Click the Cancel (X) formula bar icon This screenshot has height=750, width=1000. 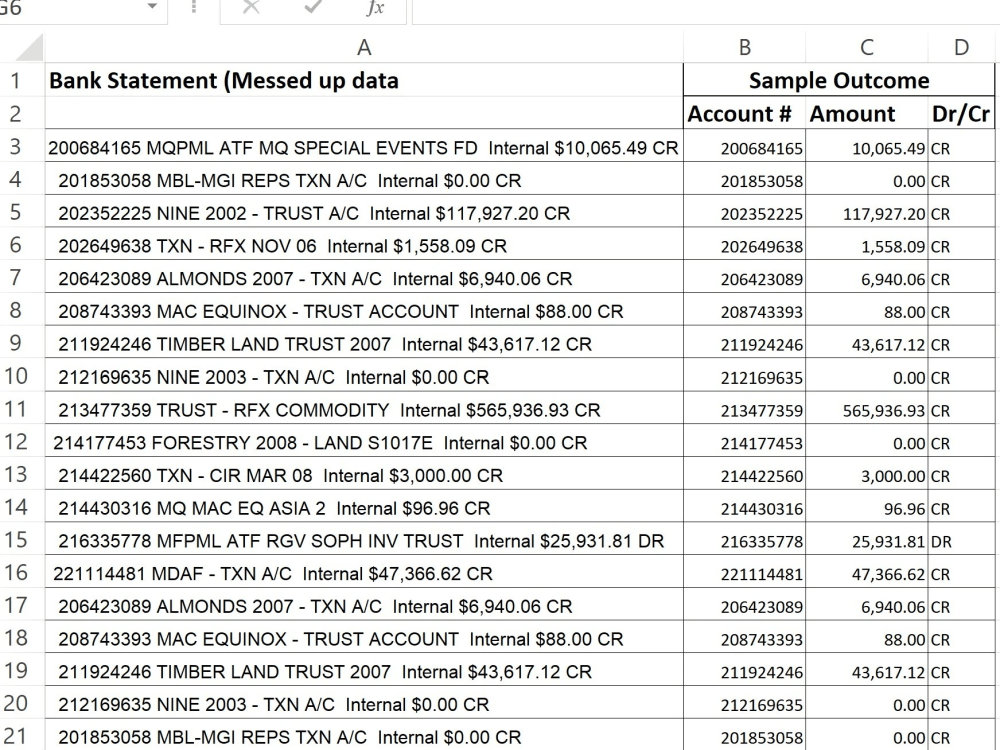point(251,6)
